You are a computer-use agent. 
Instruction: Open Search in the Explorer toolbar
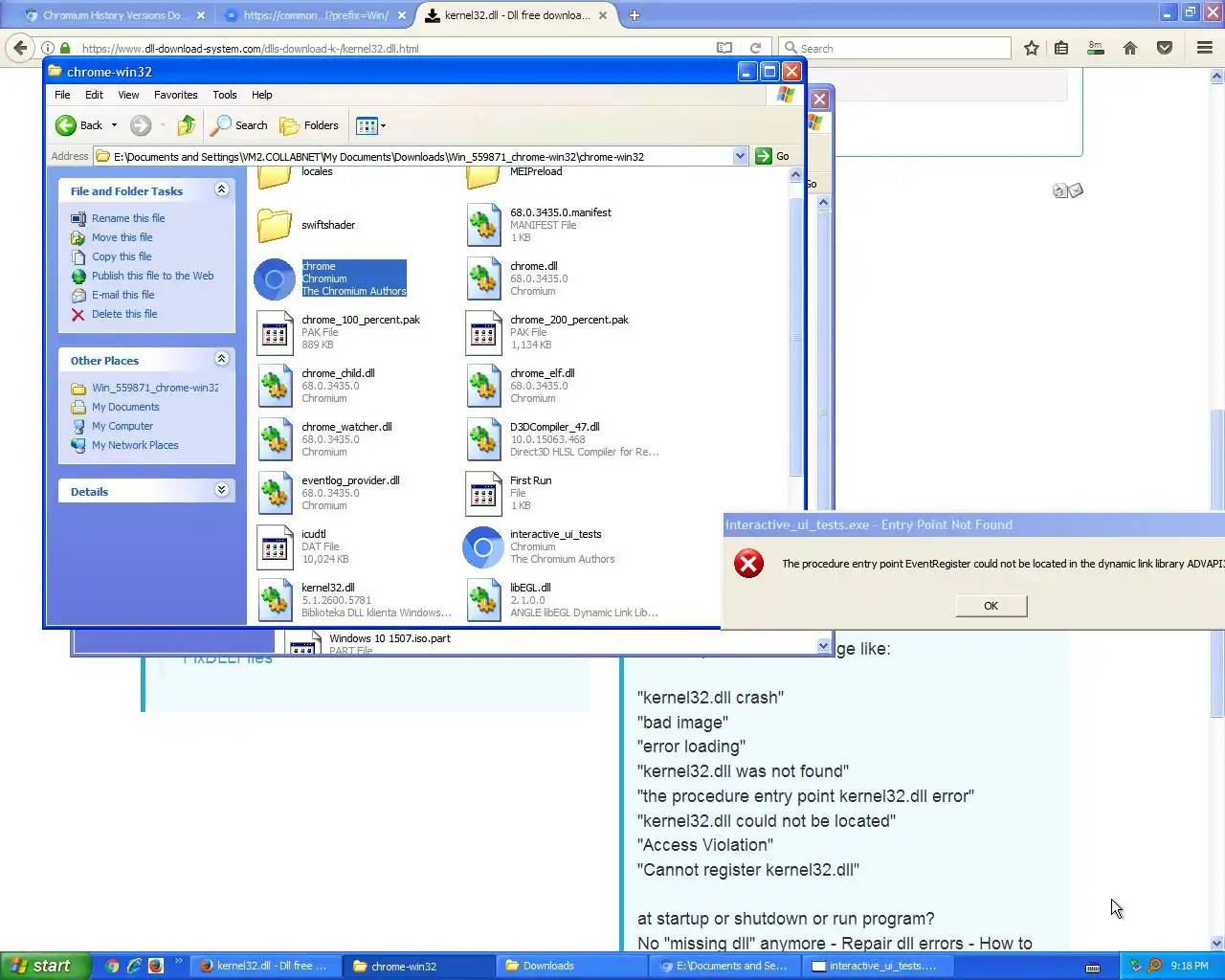pyautogui.click(x=240, y=125)
